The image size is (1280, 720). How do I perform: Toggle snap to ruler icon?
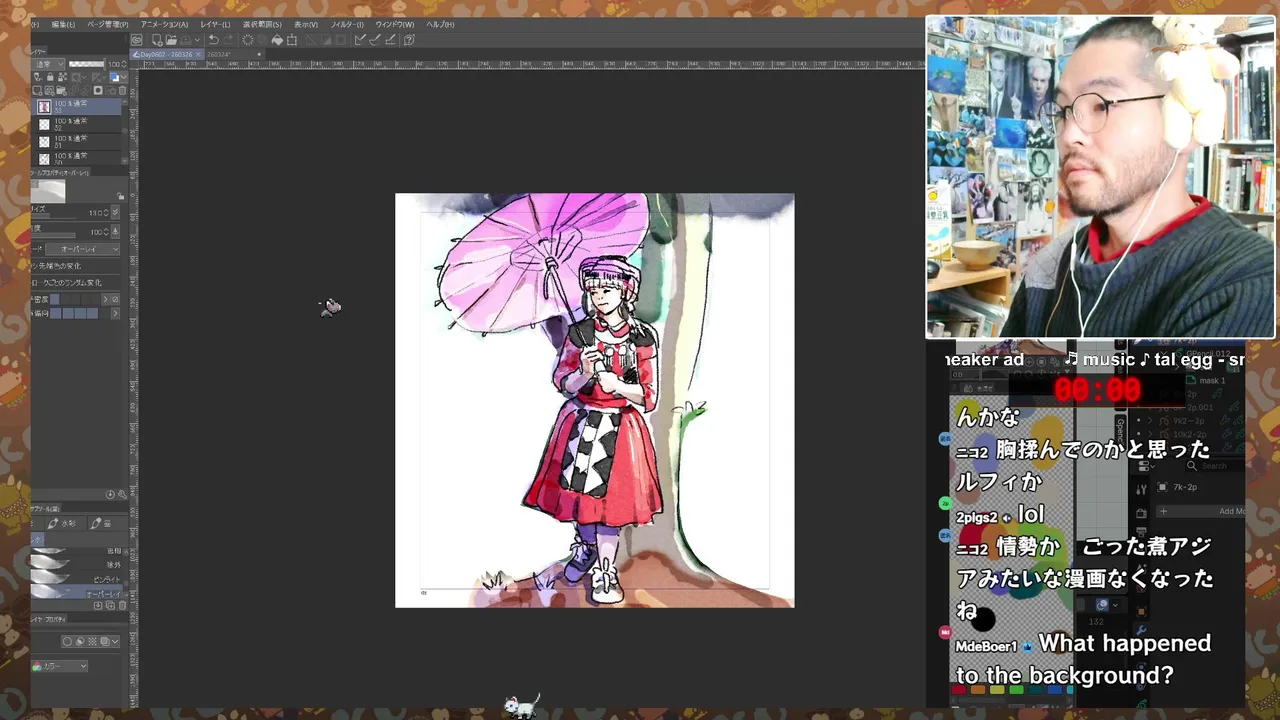[x=359, y=40]
